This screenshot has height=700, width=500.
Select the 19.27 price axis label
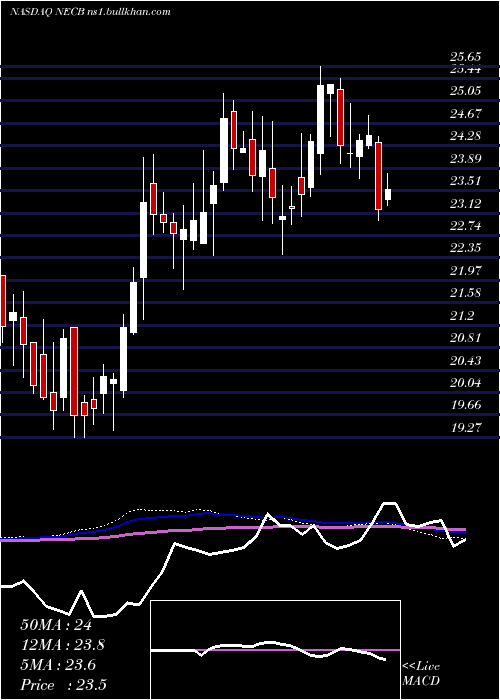click(466, 428)
